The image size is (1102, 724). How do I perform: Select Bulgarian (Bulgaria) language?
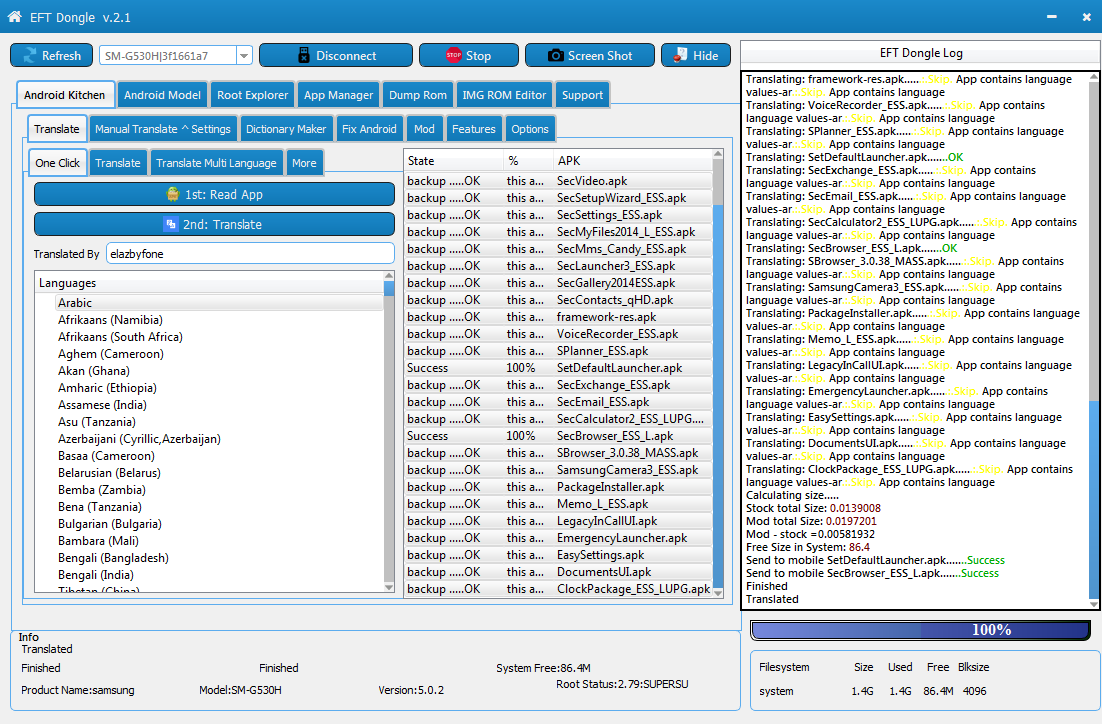(x=110, y=524)
